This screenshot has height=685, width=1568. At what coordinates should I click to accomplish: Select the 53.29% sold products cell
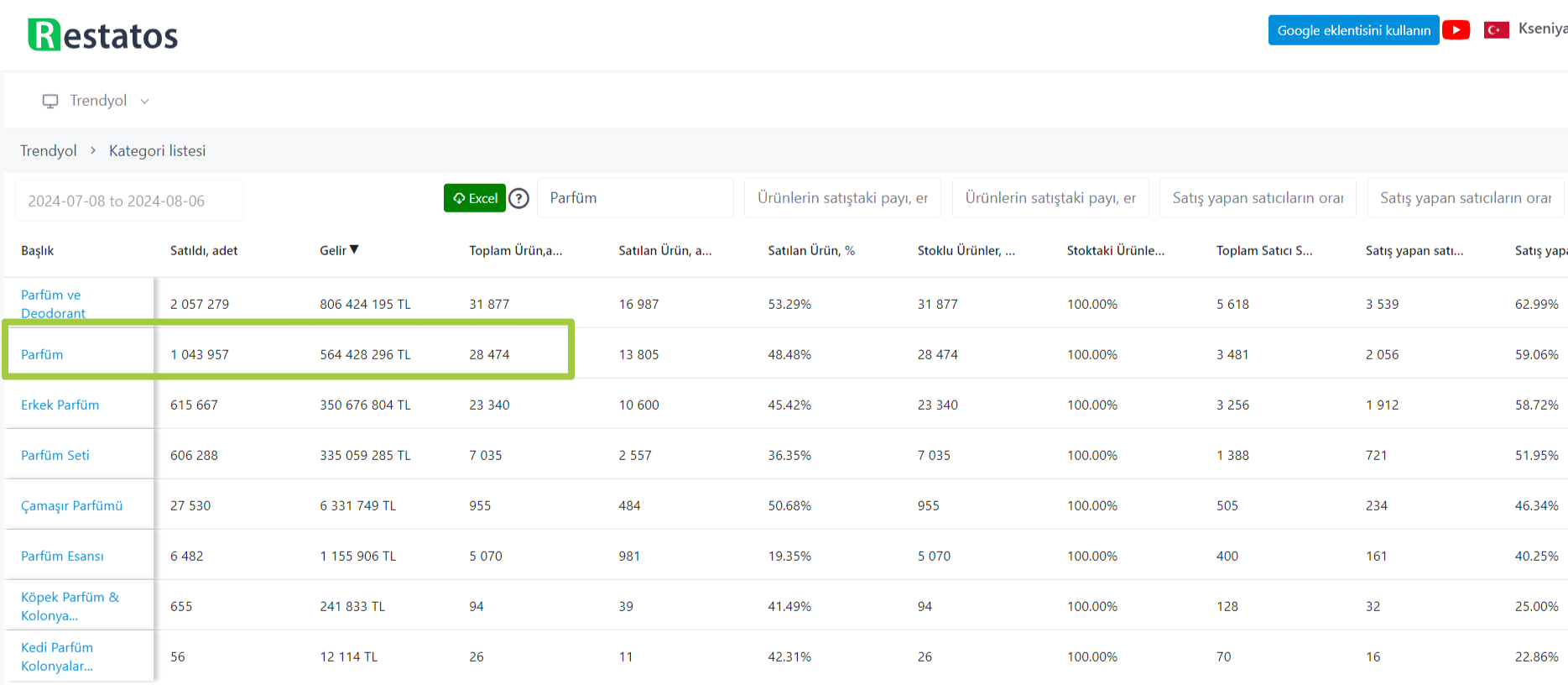tap(789, 304)
